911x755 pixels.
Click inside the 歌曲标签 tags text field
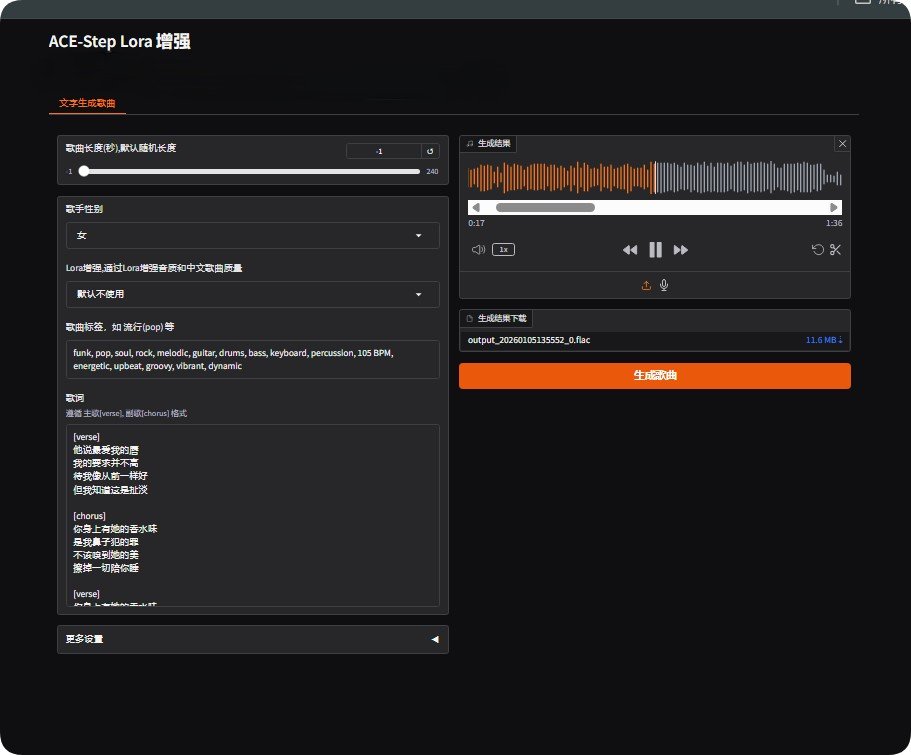252,359
